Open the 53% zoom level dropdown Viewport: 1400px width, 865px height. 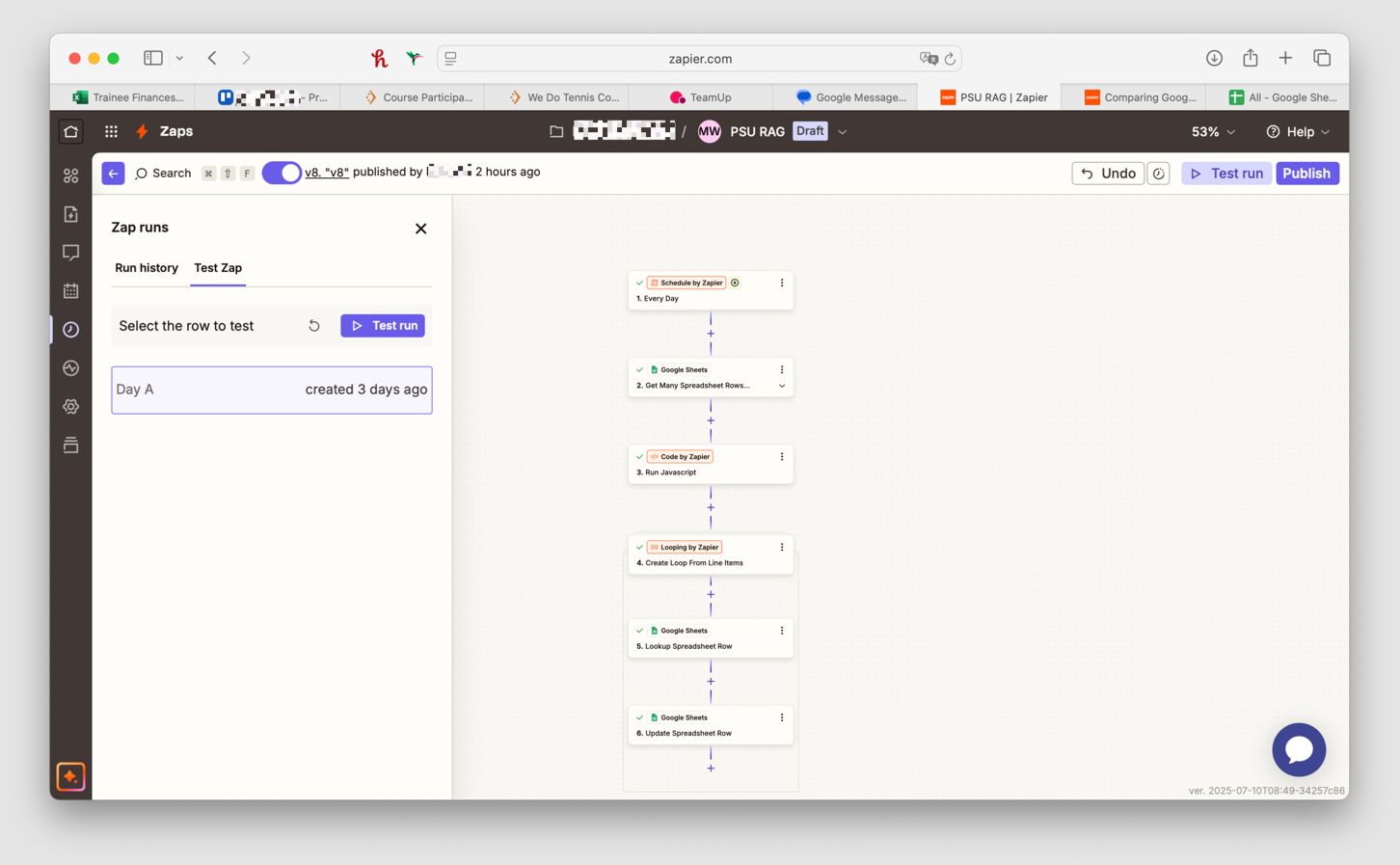tap(1213, 131)
